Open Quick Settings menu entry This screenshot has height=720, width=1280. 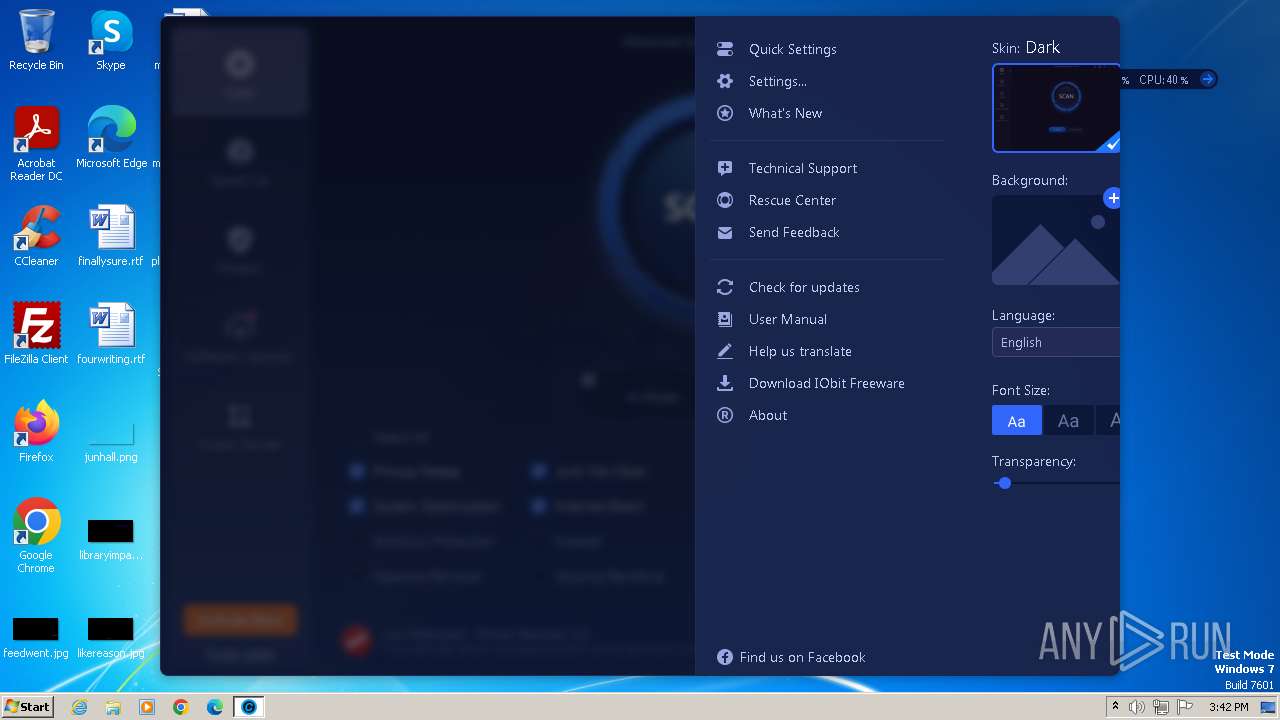(792, 49)
